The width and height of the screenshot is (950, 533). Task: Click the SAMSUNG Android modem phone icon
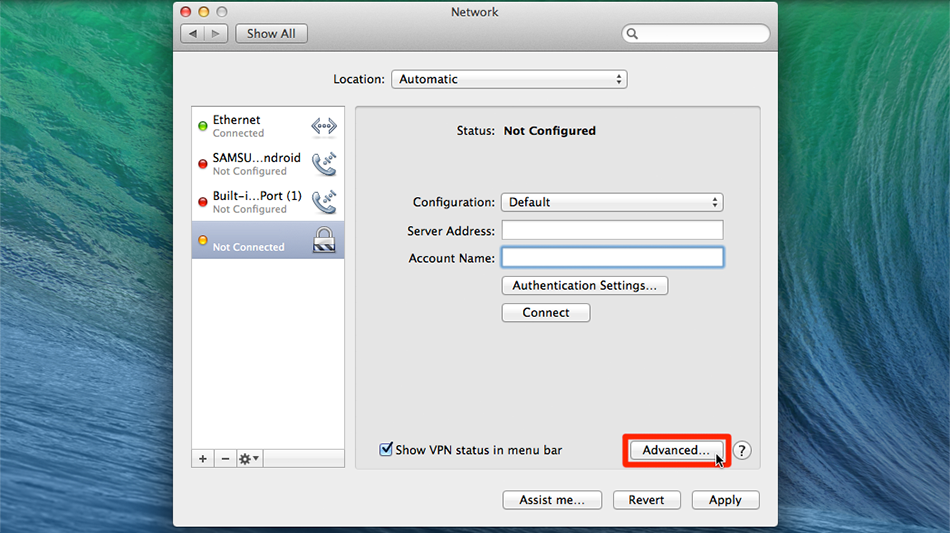pos(323,164)
